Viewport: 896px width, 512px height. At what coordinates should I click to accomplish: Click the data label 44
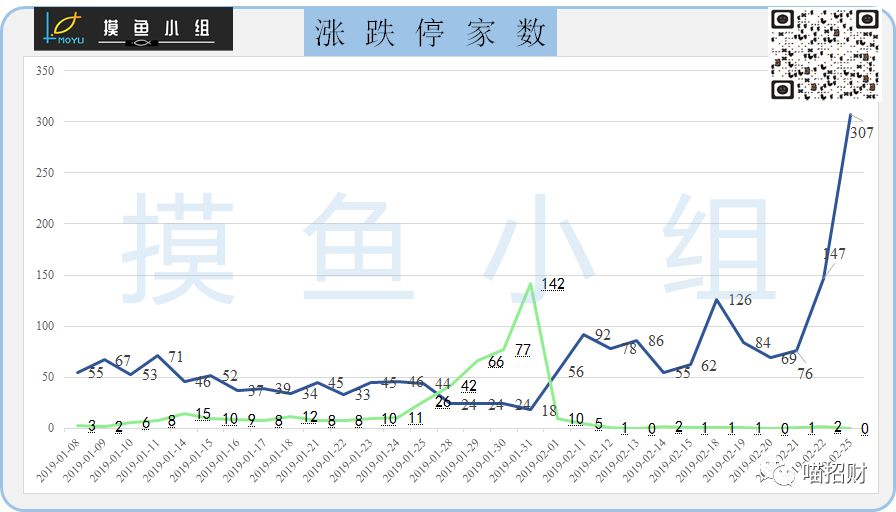point(442,384)
